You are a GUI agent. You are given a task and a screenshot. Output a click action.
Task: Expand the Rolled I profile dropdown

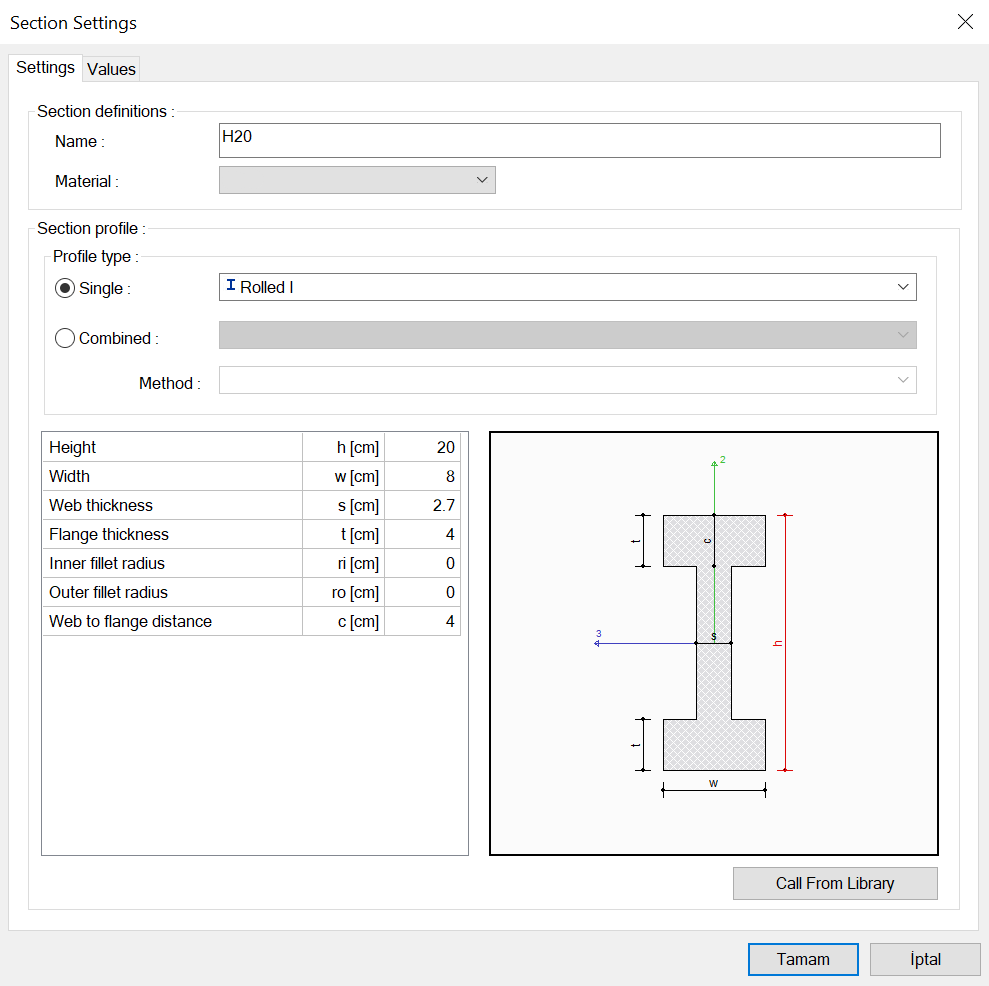(x=903, y=287)
